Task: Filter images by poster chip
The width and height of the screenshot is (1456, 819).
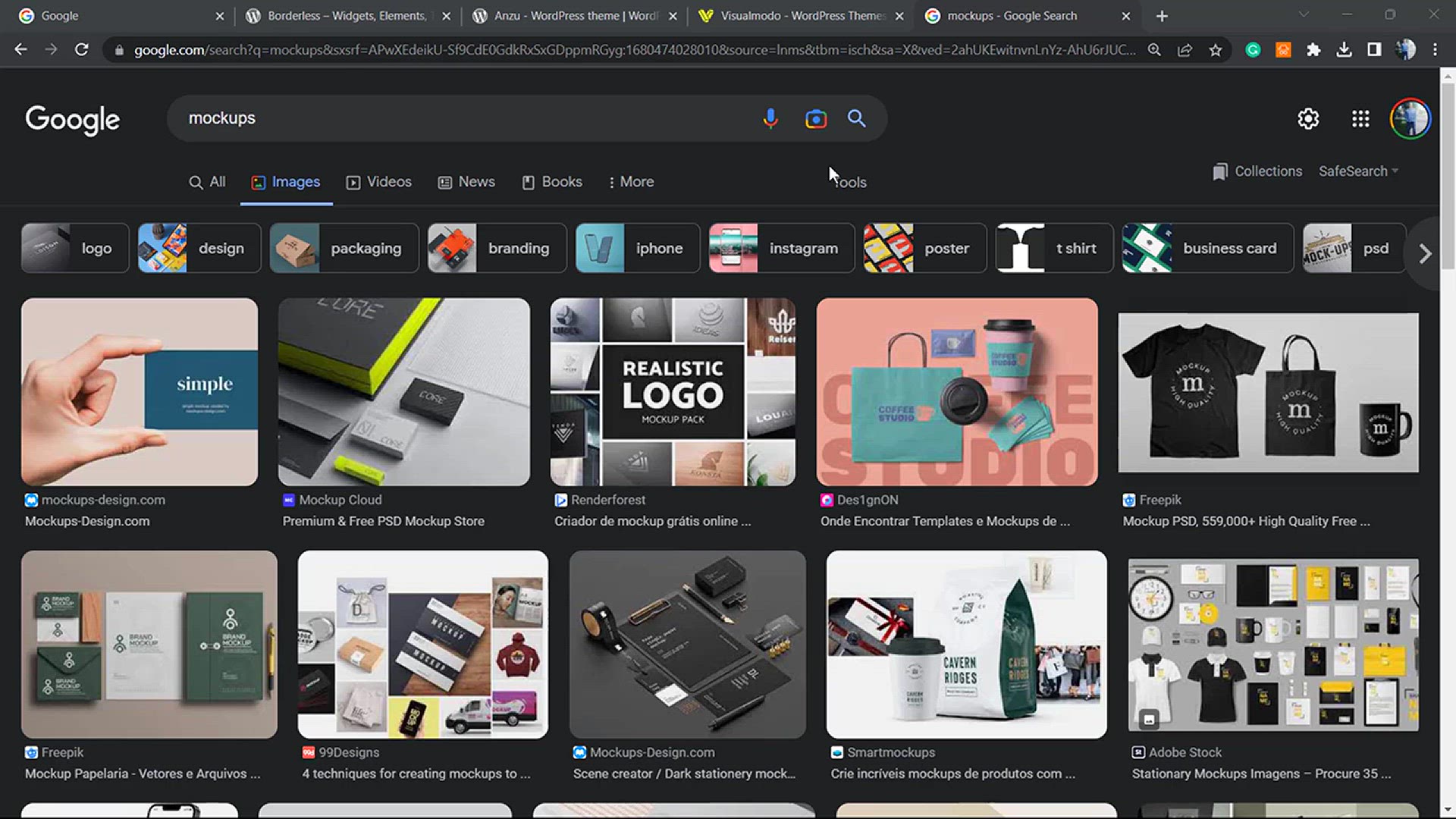Action: click(x=925, y=248)
